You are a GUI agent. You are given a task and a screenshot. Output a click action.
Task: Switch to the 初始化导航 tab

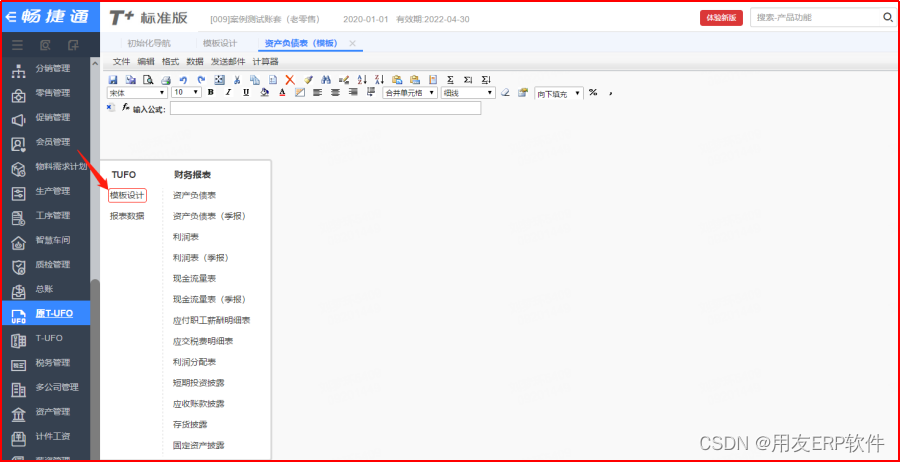click(149, 43)
